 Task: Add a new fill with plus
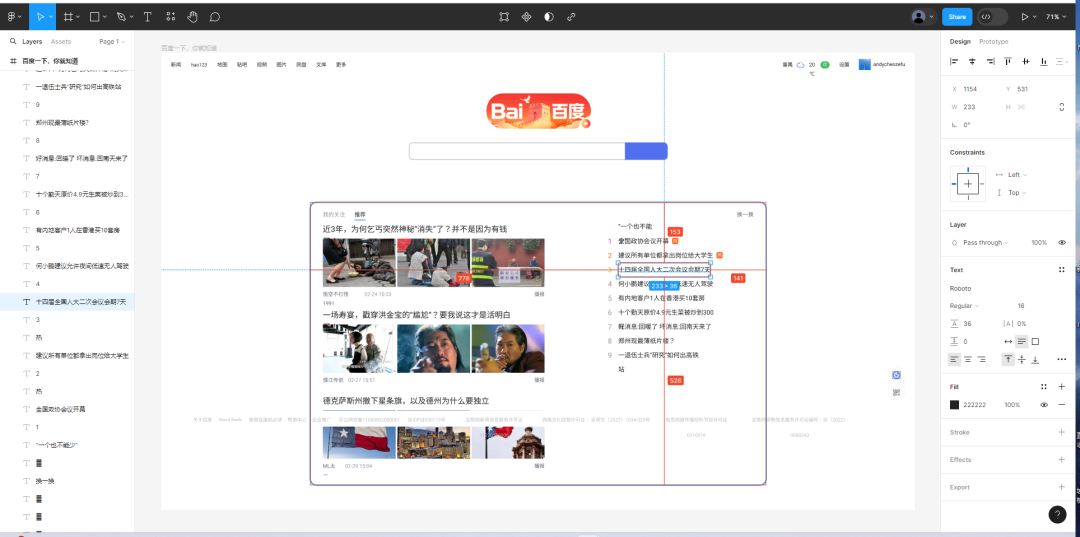(x=1061, y=387)
